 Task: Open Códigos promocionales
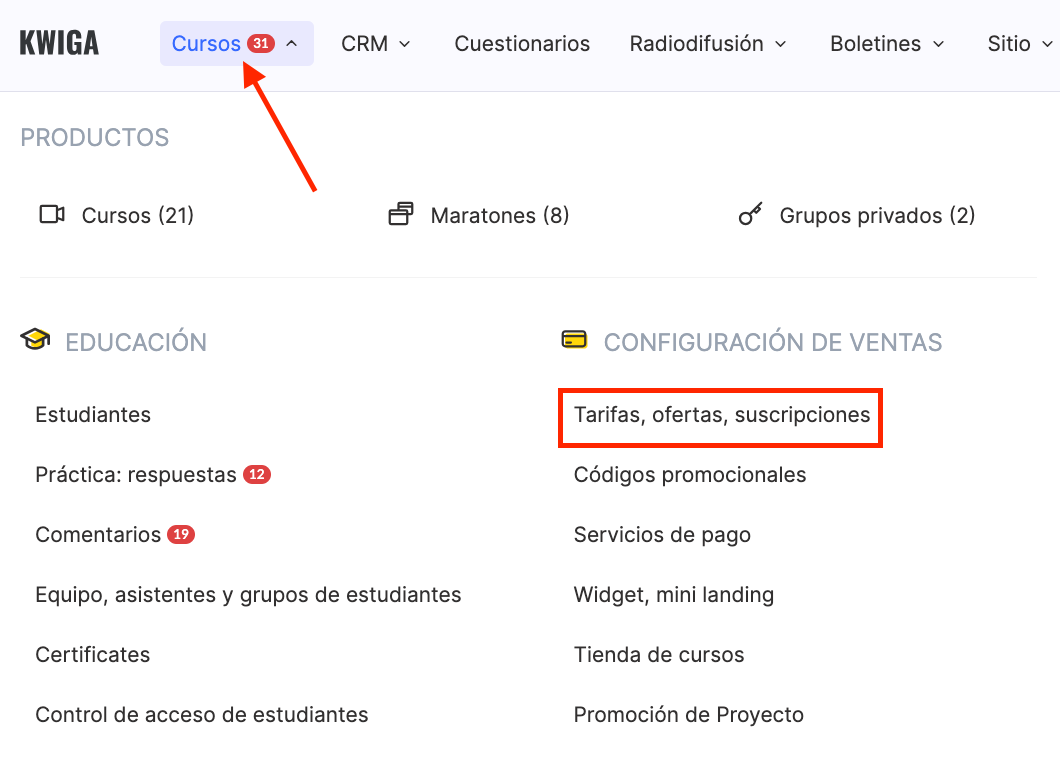[x=690, y=475]
